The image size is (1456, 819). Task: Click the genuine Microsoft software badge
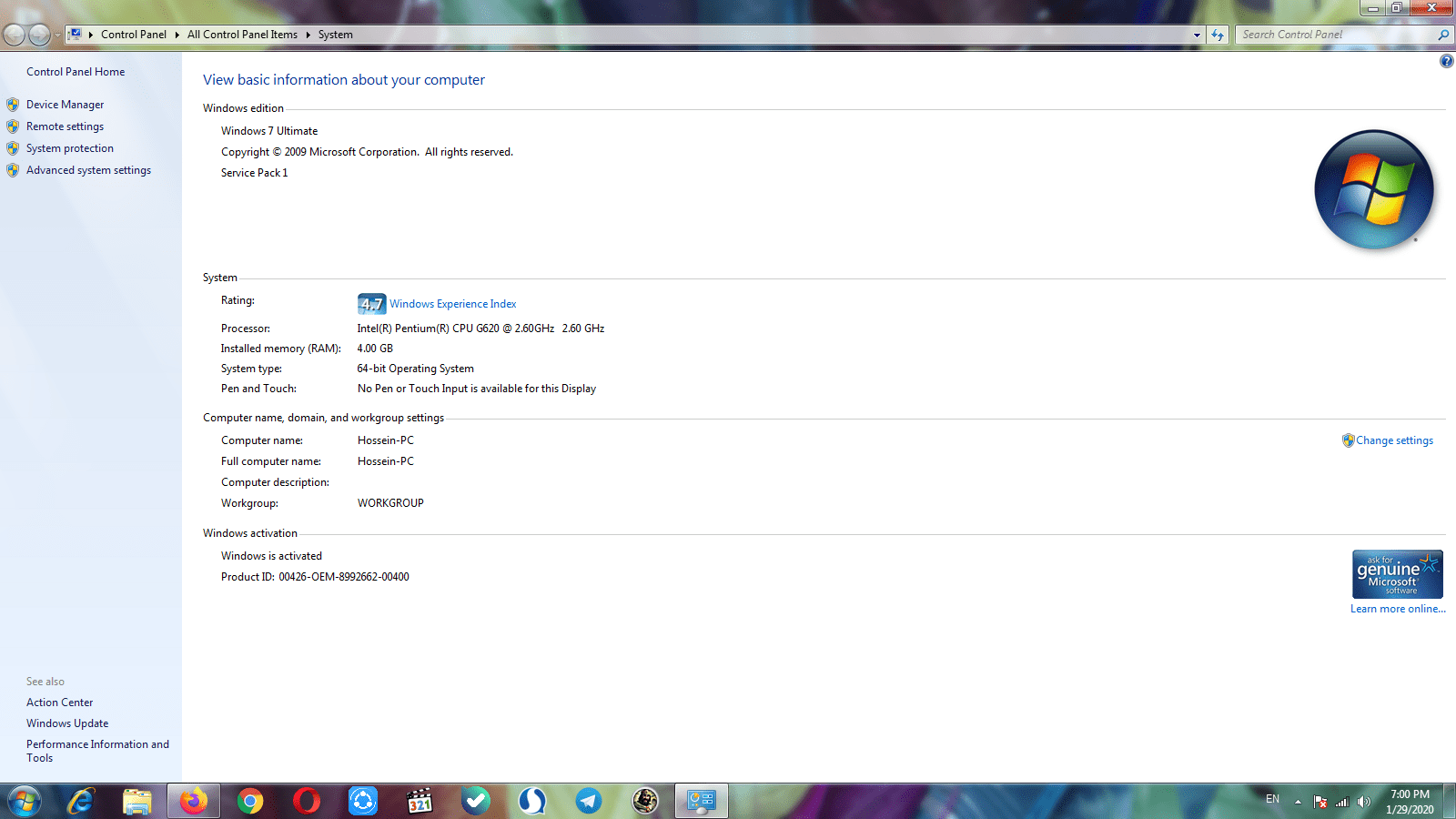coord(1398,574)
